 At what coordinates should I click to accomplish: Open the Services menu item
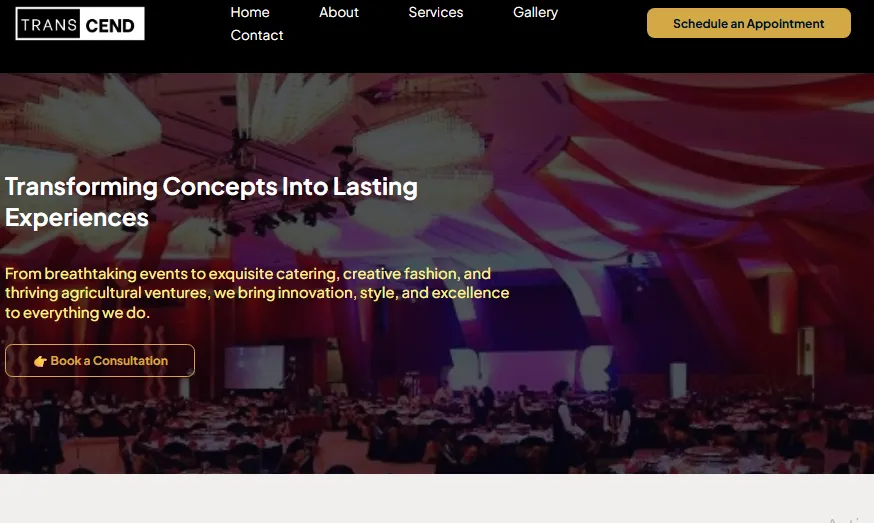(435, 12)
